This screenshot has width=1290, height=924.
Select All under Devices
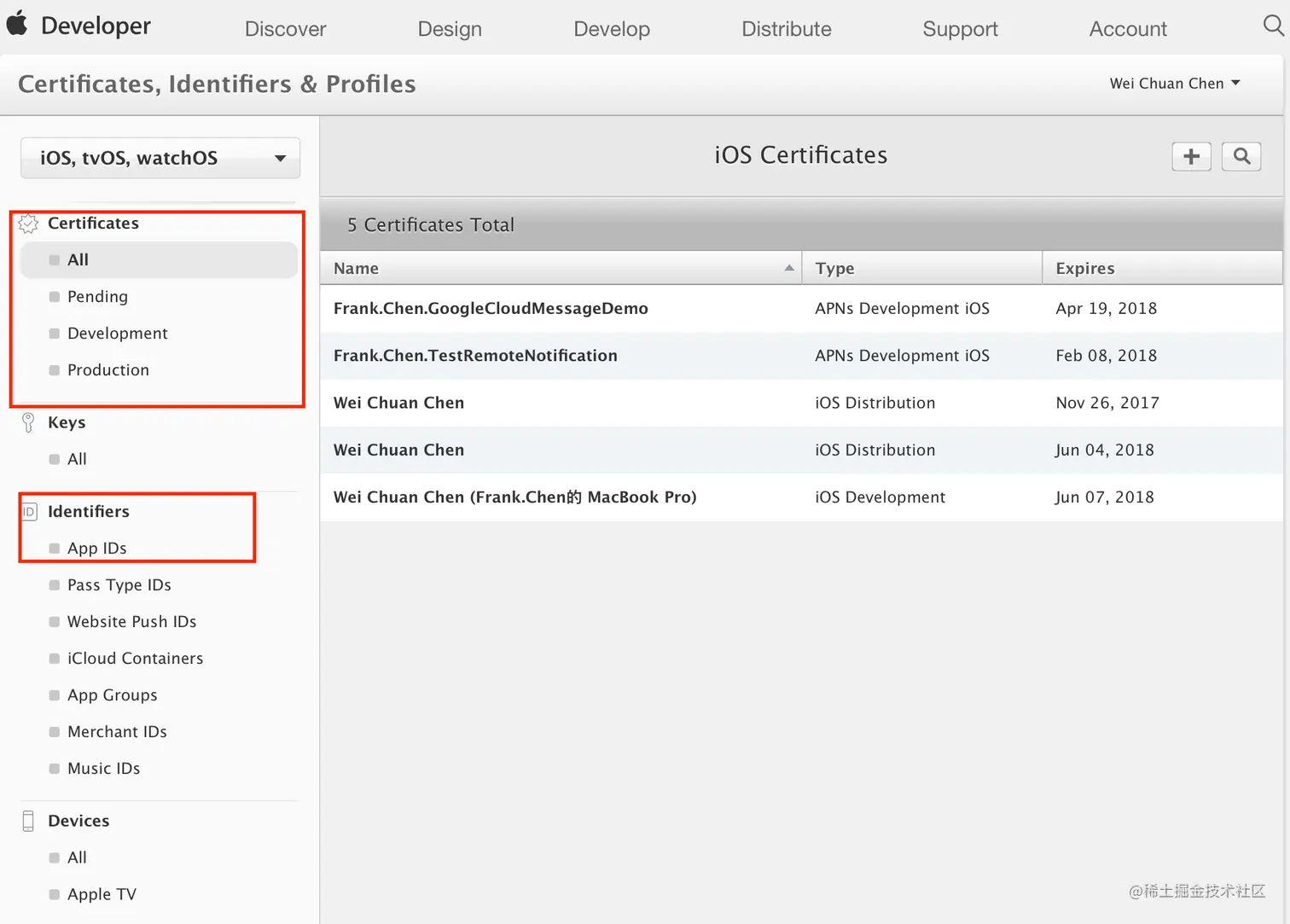pos(77,857)
